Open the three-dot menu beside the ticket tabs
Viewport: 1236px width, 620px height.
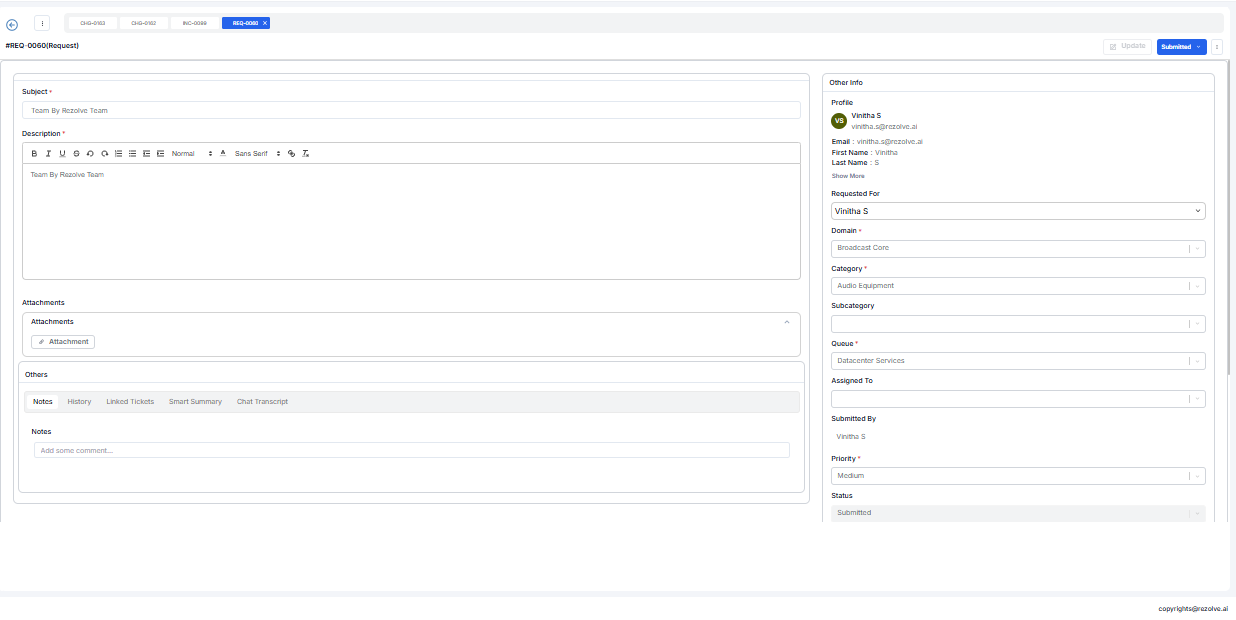tap(42, 23)
